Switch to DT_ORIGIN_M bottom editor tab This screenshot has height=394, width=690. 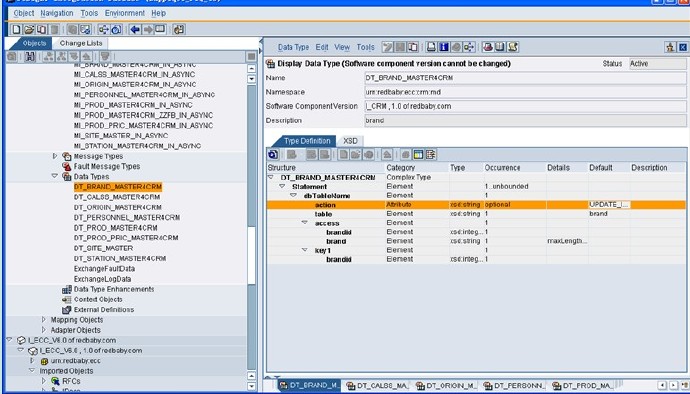[446, 386]
